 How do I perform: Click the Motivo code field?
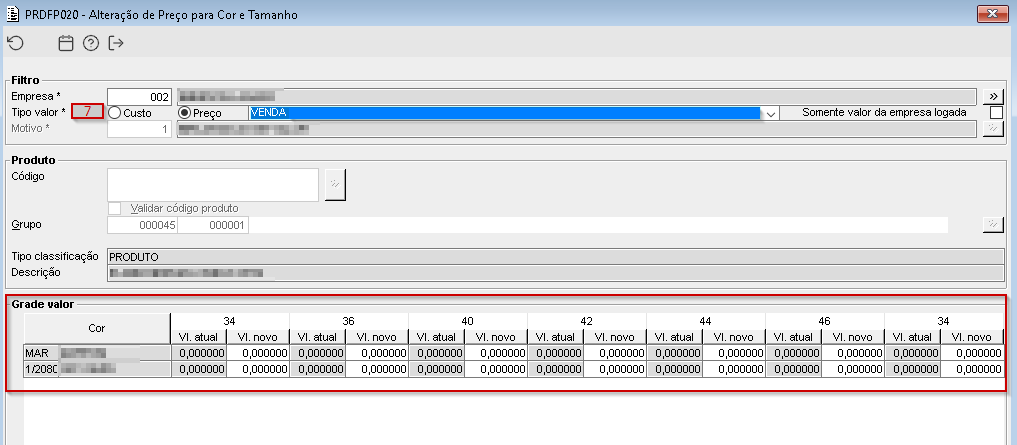(x=139, y=129)
